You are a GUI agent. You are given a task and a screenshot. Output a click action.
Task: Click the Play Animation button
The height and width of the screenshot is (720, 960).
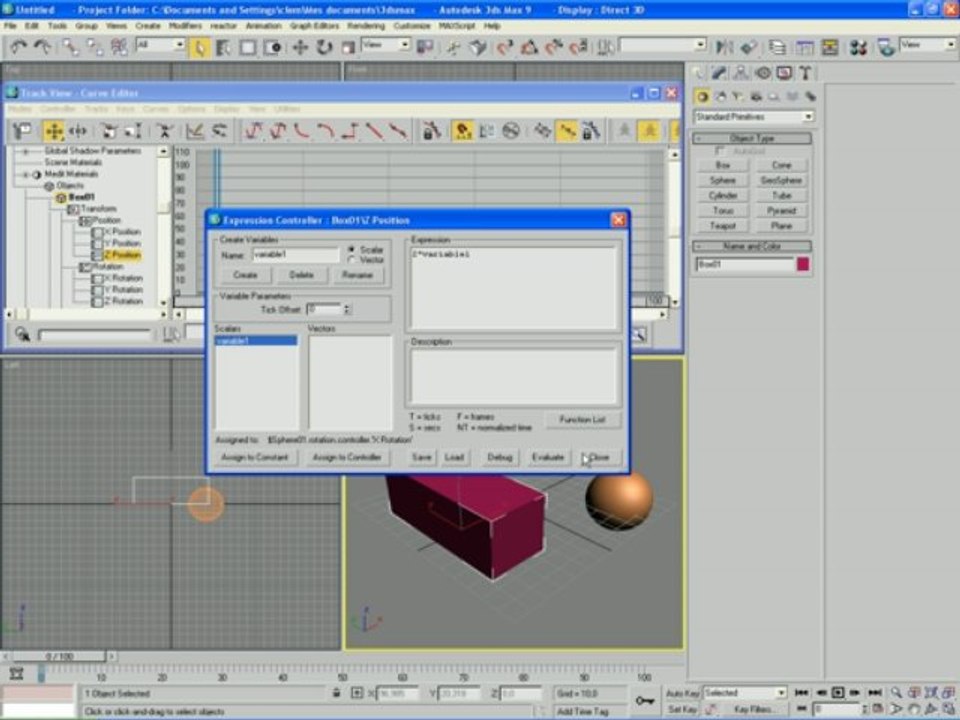838,693
